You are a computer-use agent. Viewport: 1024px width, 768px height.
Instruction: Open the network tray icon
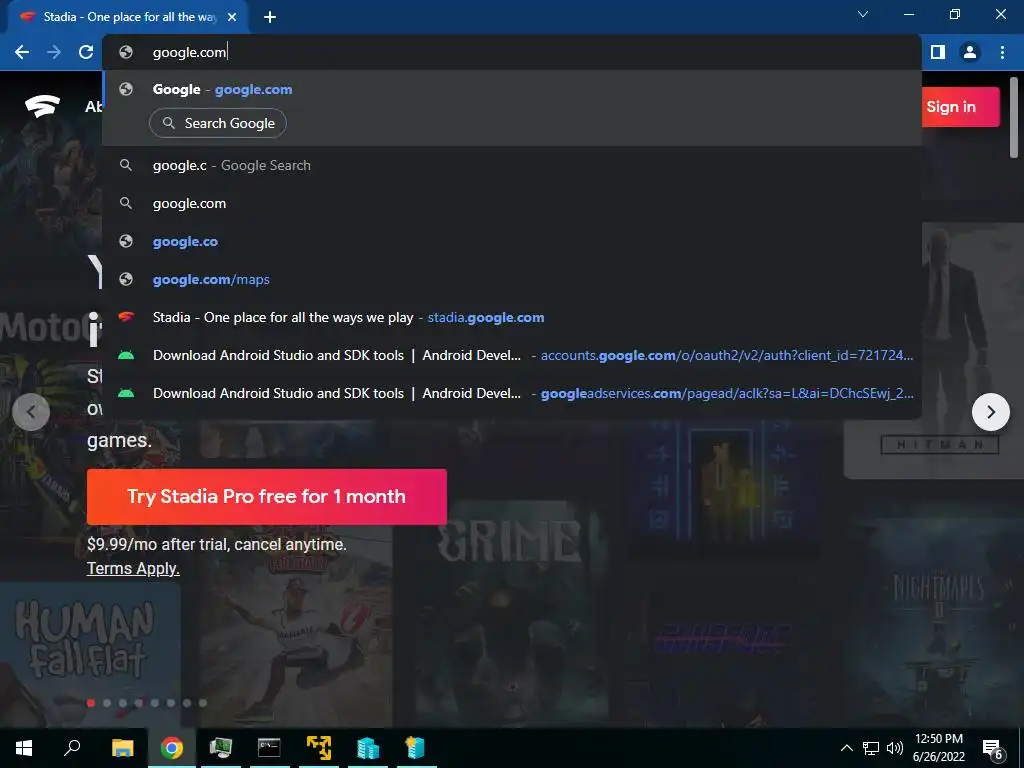click(871, 748)
